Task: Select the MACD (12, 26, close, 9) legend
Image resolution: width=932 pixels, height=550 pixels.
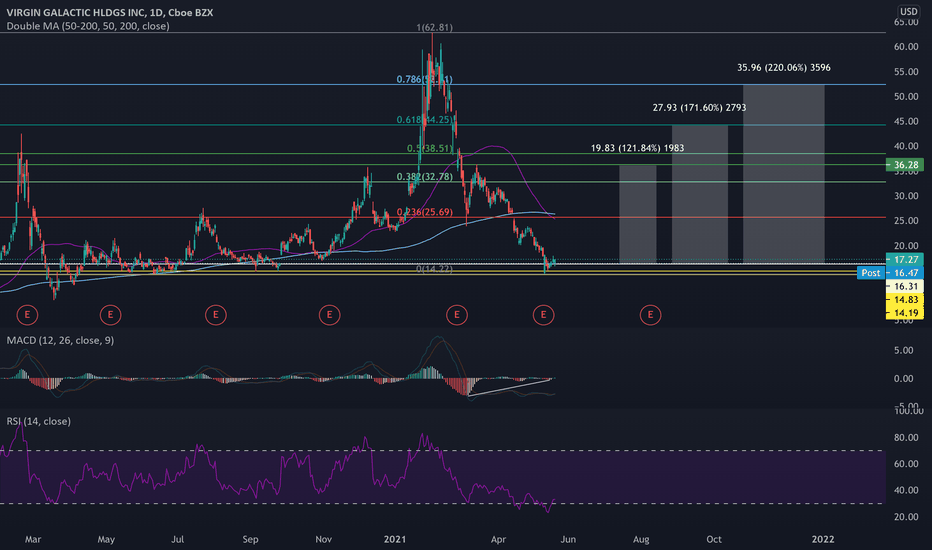Action: click(60, 340)
